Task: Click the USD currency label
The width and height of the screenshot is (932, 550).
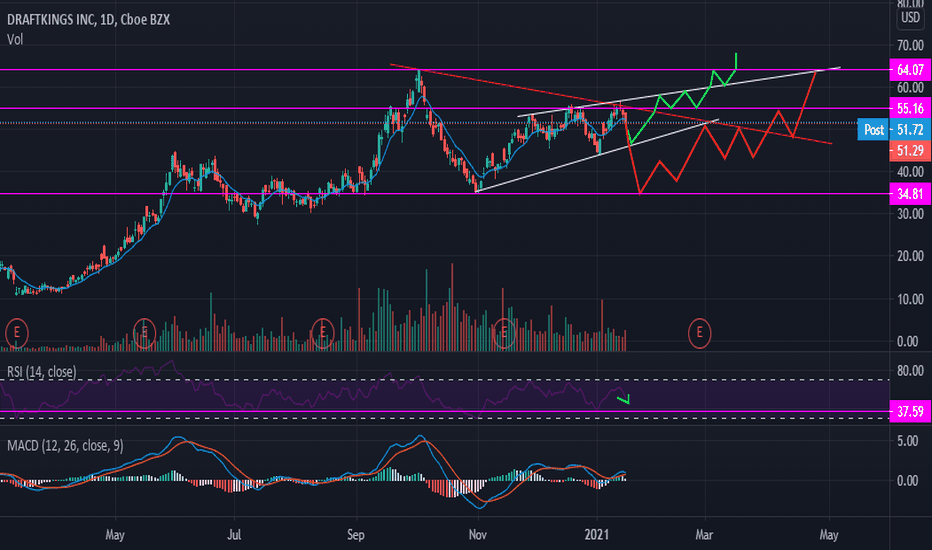Action: click(x=910, y=18)
